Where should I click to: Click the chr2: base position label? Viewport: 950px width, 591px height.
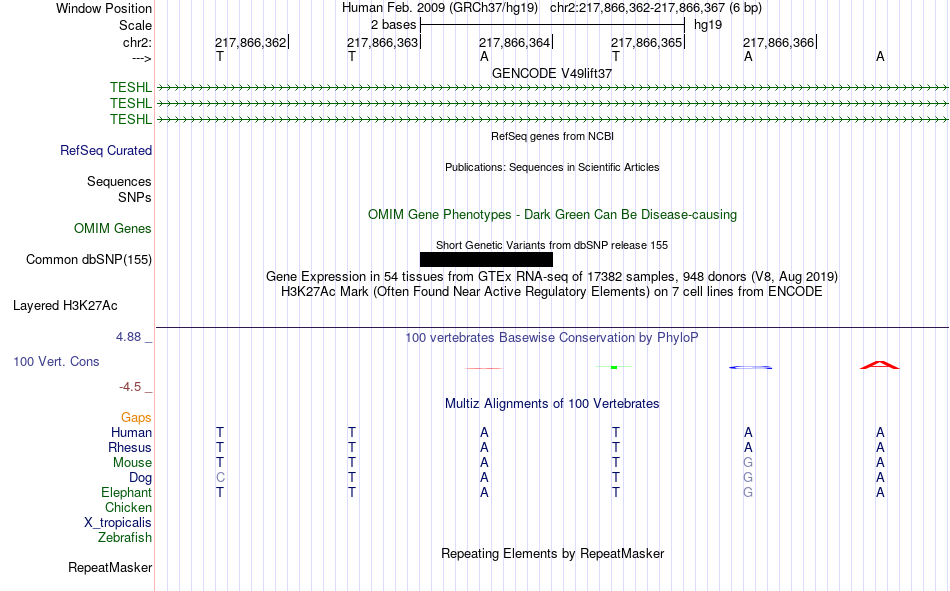[x=137, y=42]
